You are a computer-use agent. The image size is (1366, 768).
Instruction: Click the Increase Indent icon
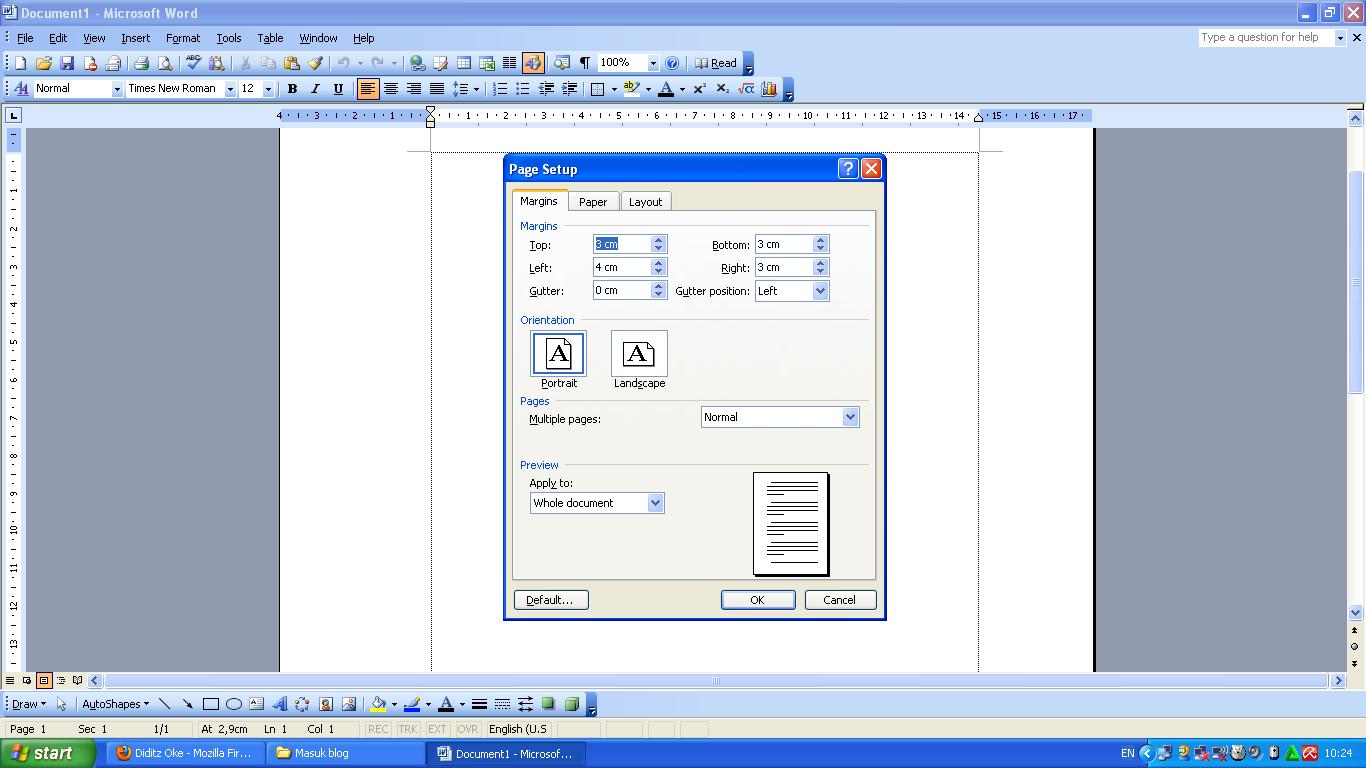[x=569, y=89]
